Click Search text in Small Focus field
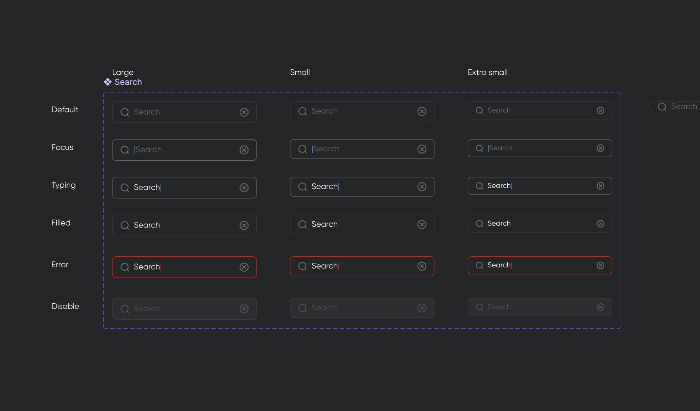 (x=326, y=149)
